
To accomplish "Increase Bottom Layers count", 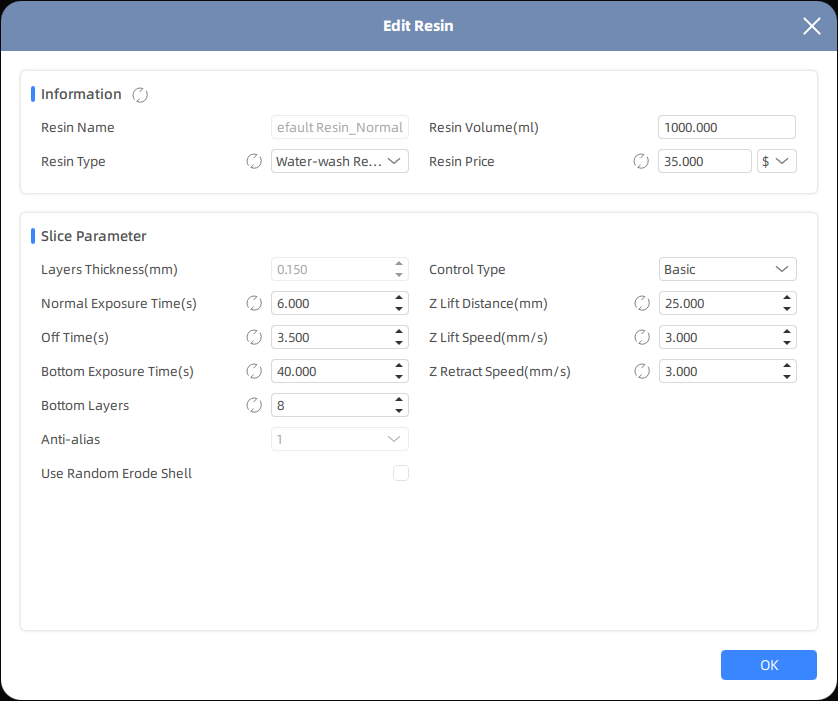I will [399, 400].
